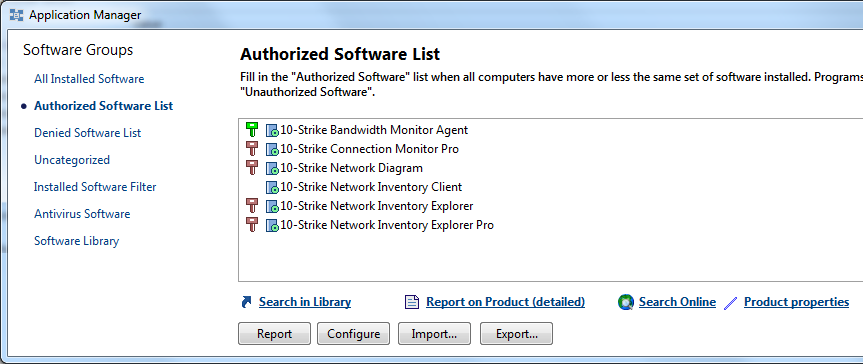Click the Import... button

click(434, 334)
